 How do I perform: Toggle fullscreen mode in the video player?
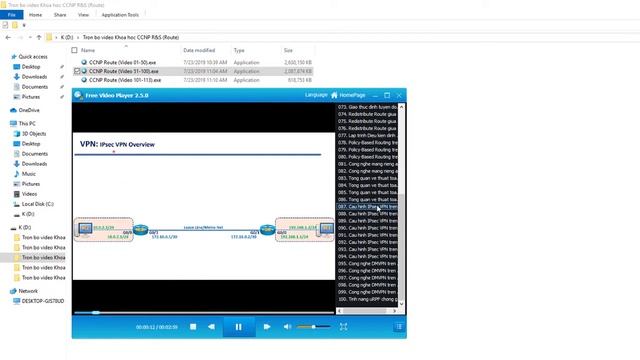point(344,327)
